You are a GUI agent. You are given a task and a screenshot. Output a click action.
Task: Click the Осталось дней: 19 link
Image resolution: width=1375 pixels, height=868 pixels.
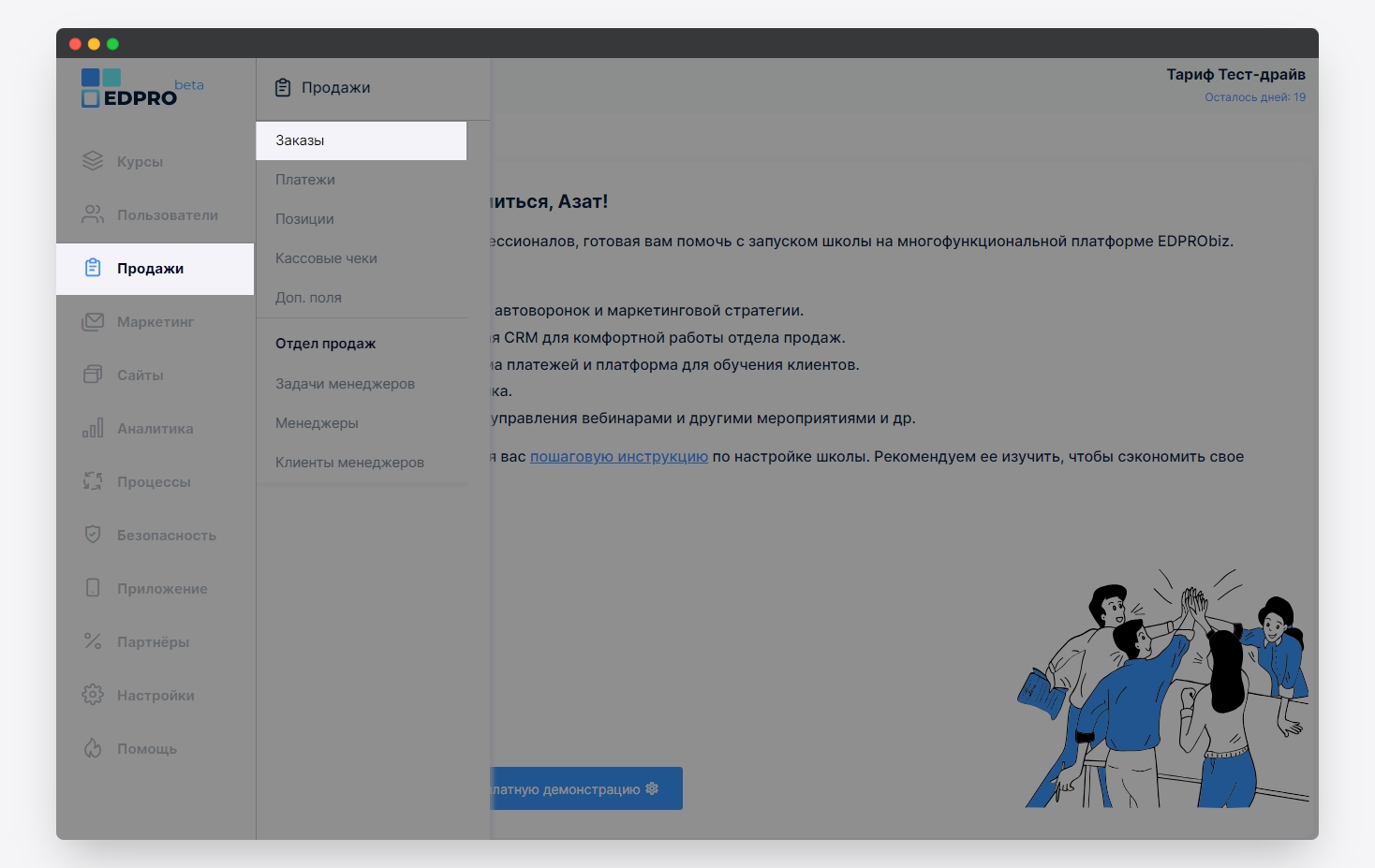click(x=1254, y=97)
